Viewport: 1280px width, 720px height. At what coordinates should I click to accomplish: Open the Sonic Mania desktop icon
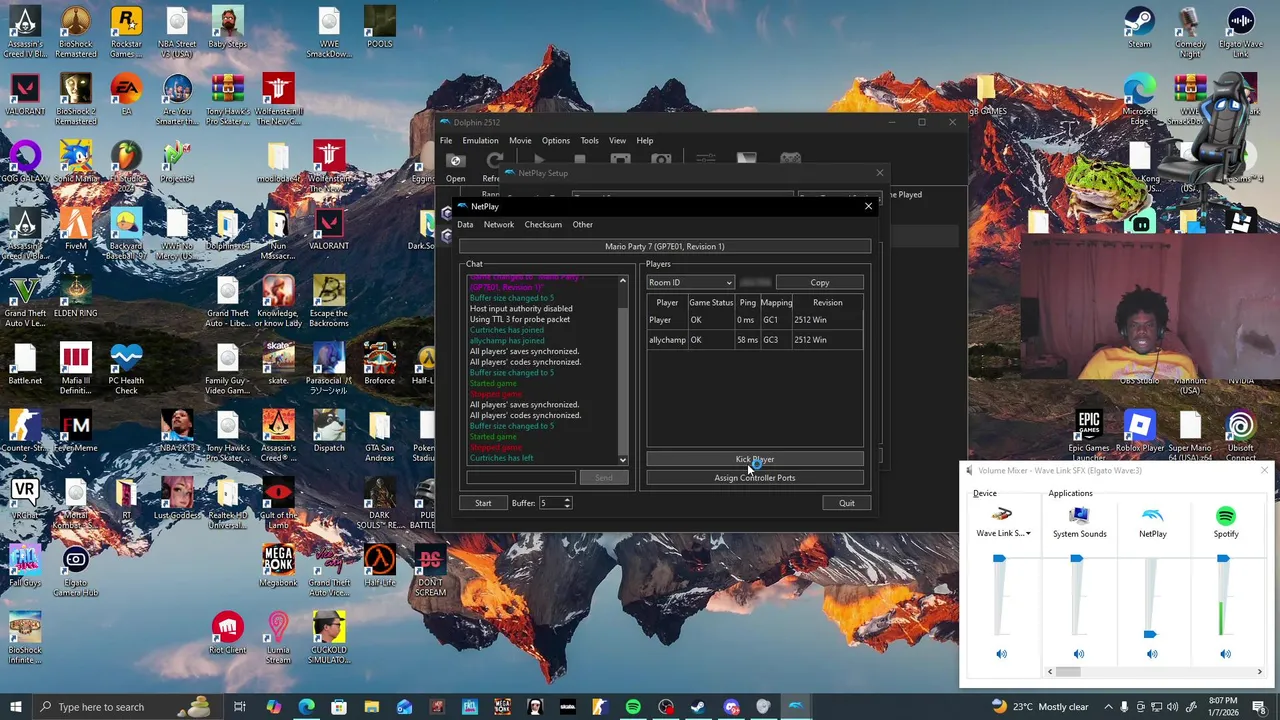75,162
